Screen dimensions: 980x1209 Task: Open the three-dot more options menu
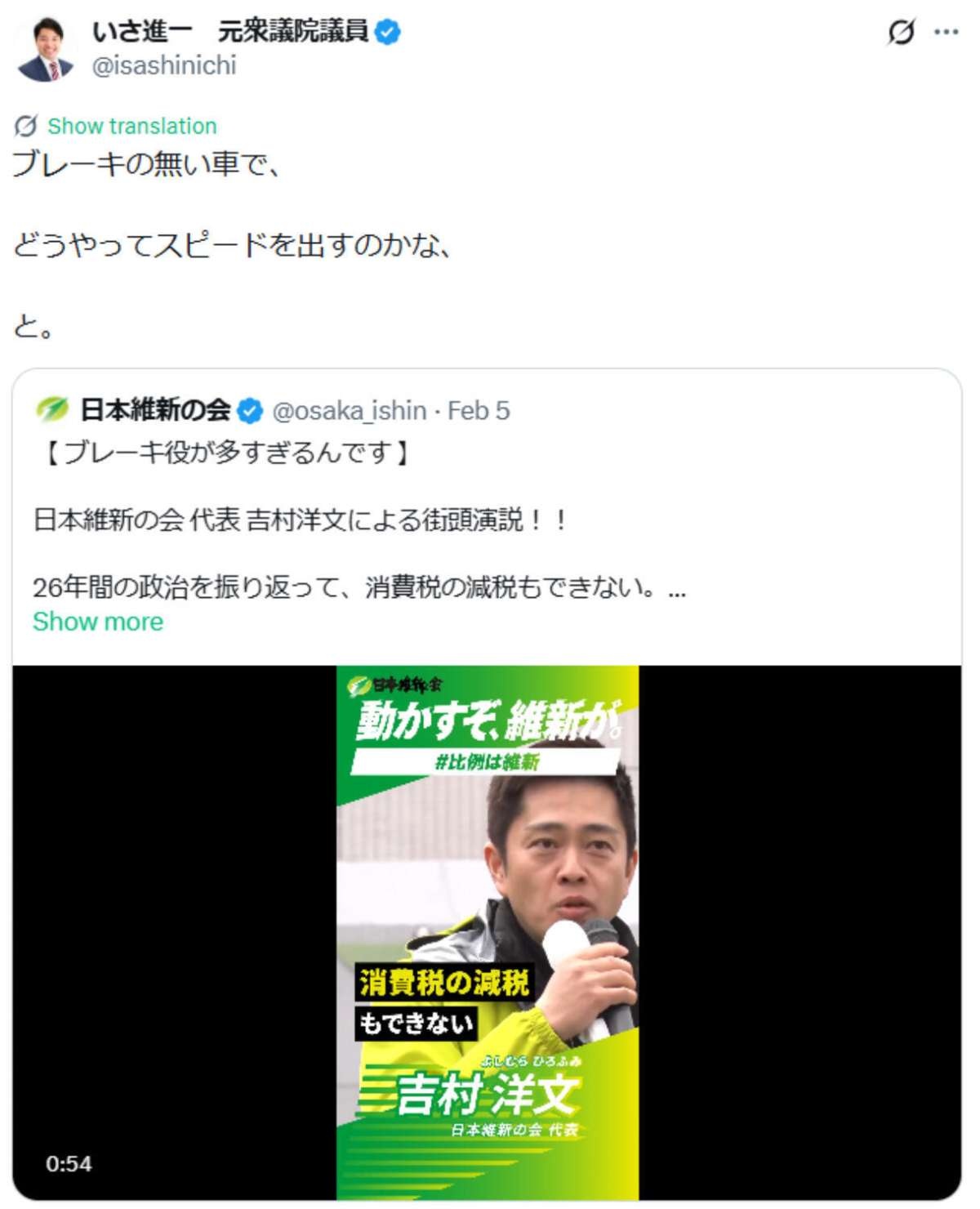[946, 33]
